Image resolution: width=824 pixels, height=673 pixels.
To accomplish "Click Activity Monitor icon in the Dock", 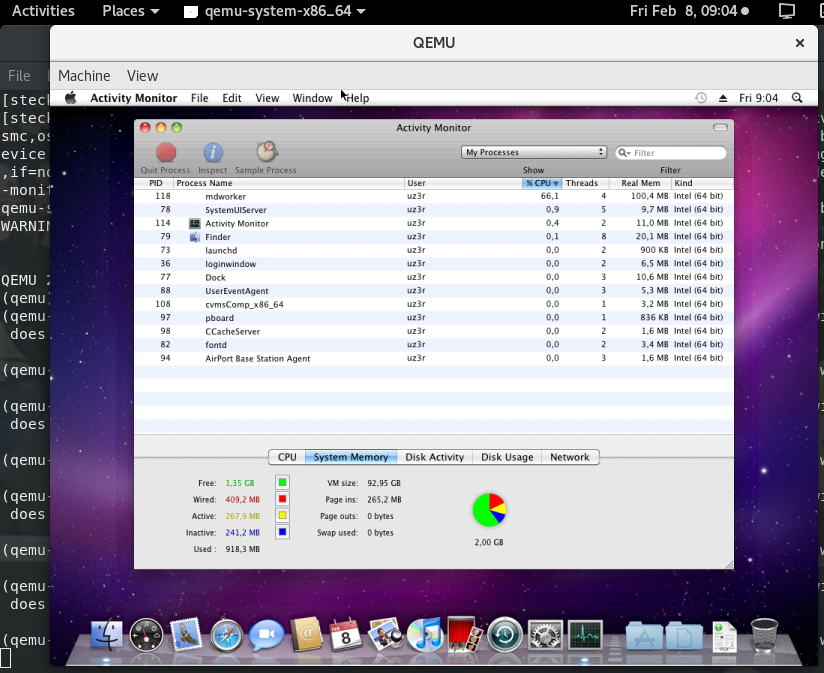I will tap(585, 636).
